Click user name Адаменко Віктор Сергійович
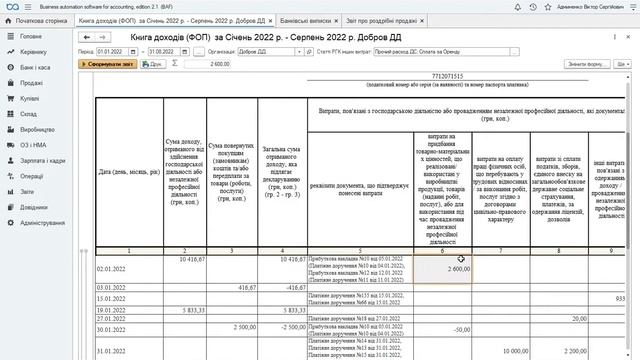 click(x=590, y=7)
